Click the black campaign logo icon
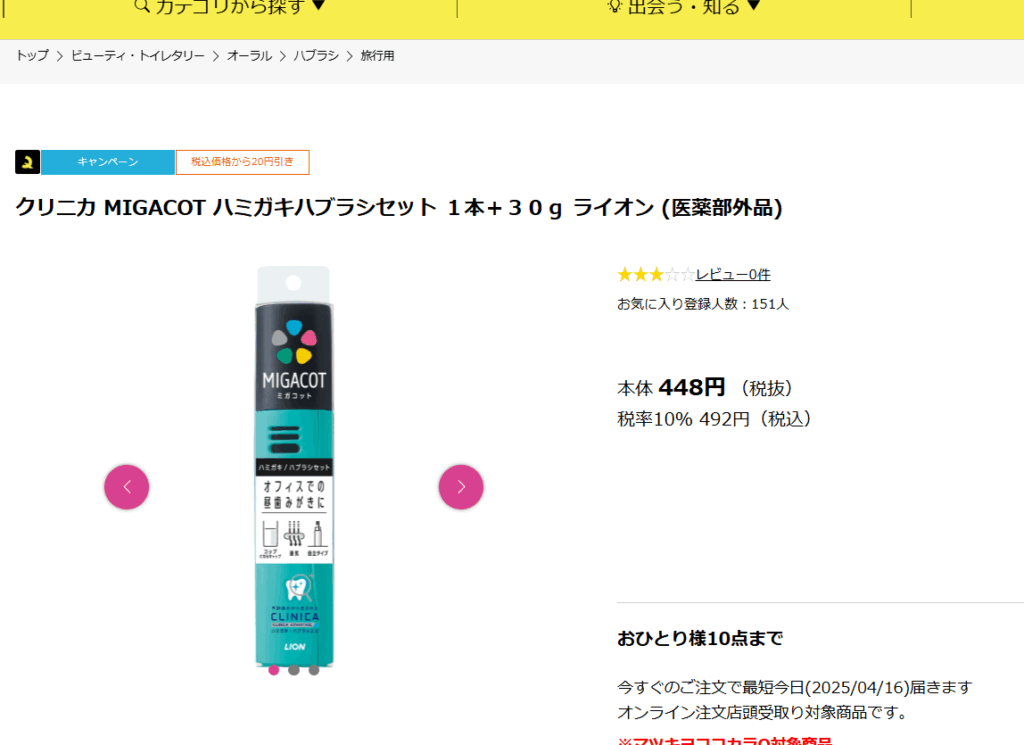This screenshot has height=745, width=1024. coord(27,162)
